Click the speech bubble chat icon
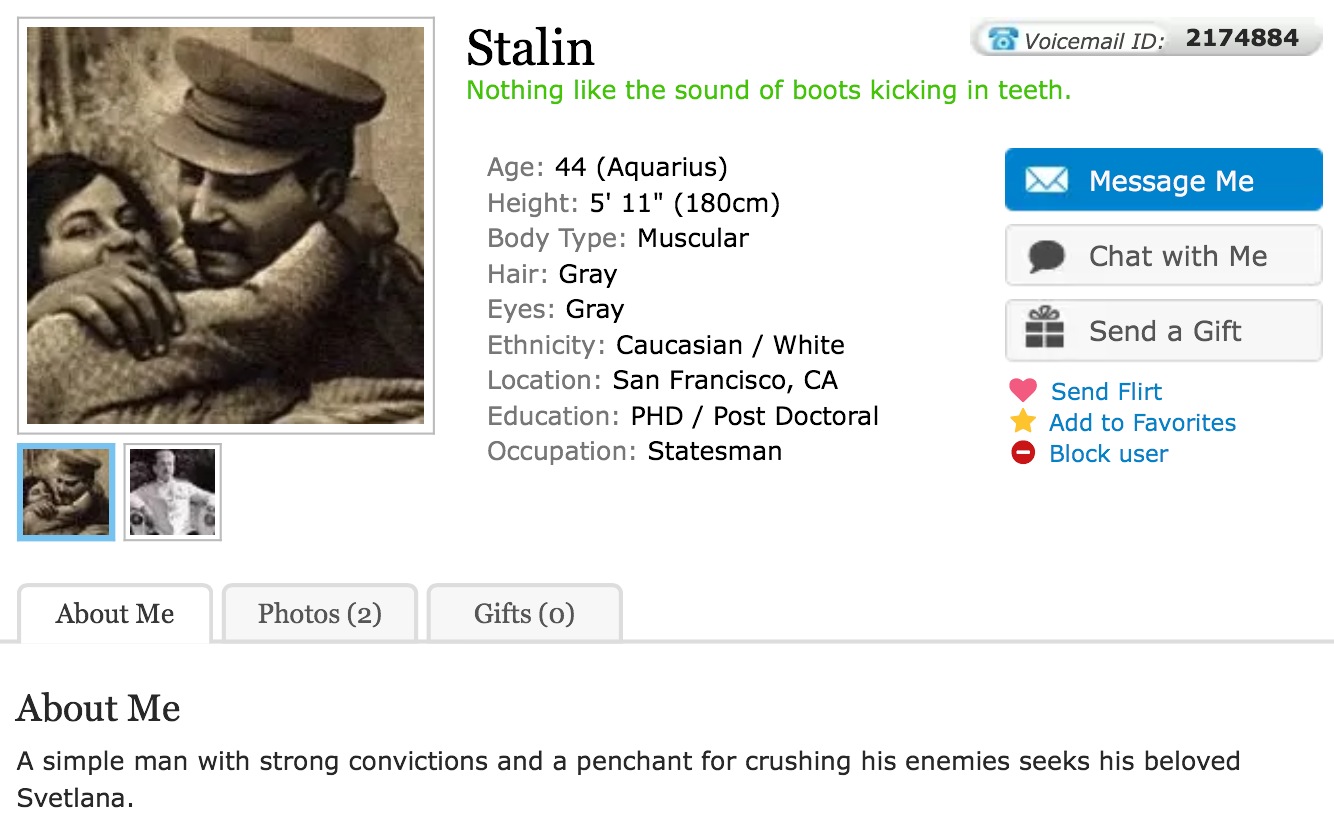Viewport: 1334px width, 834px height. coord(1046,257)
